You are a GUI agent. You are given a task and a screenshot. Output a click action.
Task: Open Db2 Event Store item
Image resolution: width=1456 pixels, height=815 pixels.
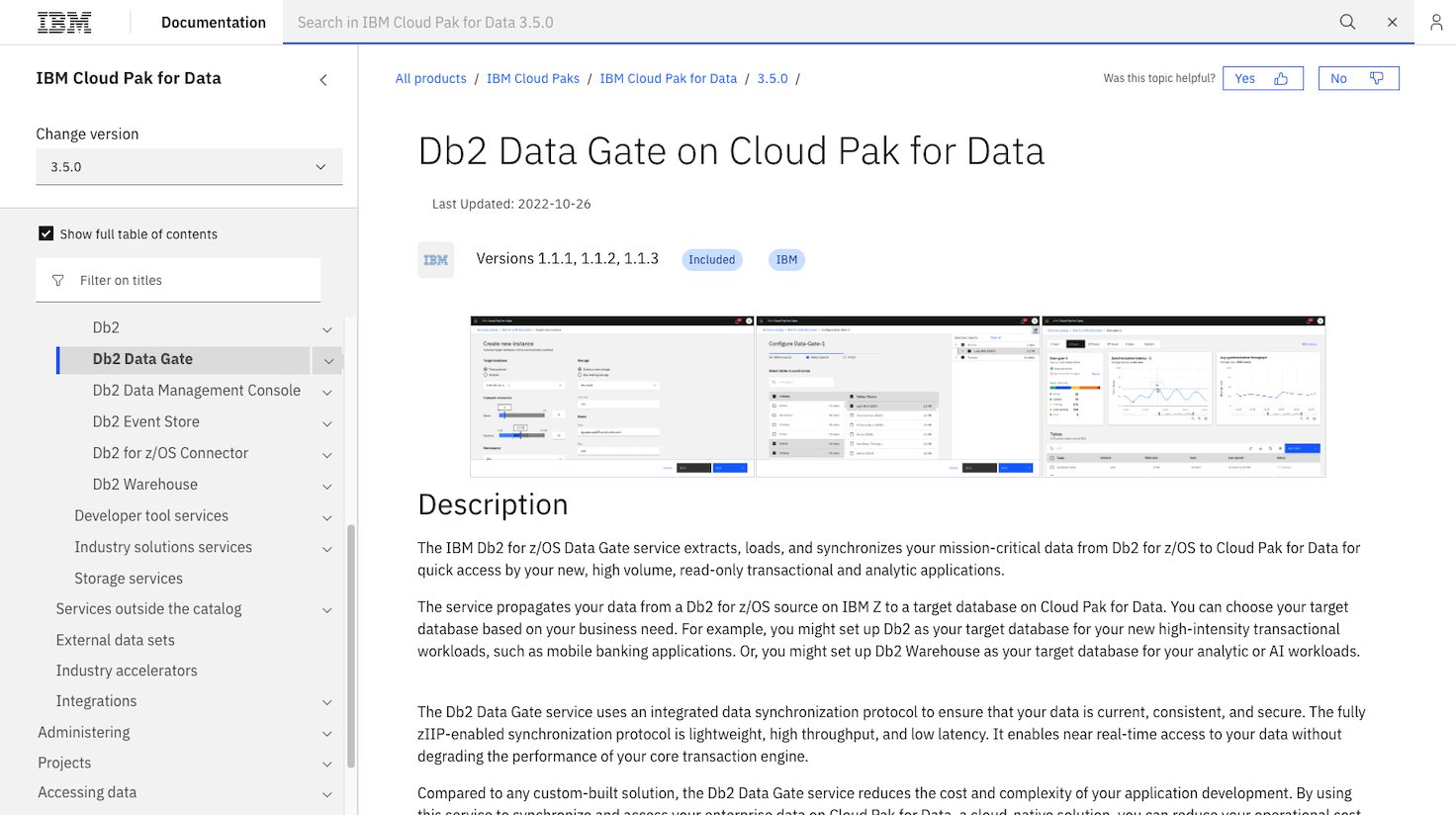click(146, 421)
